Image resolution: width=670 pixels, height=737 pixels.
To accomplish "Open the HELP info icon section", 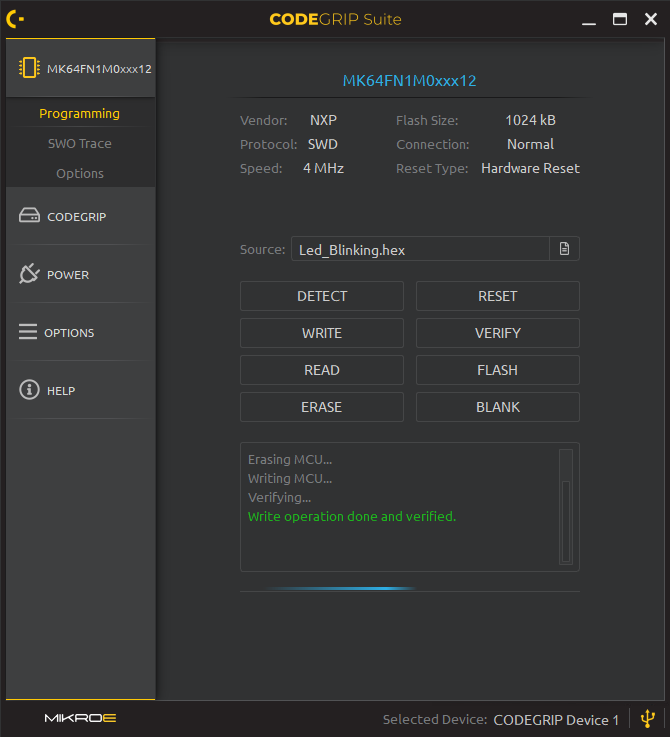I will [x=29, y=390].
